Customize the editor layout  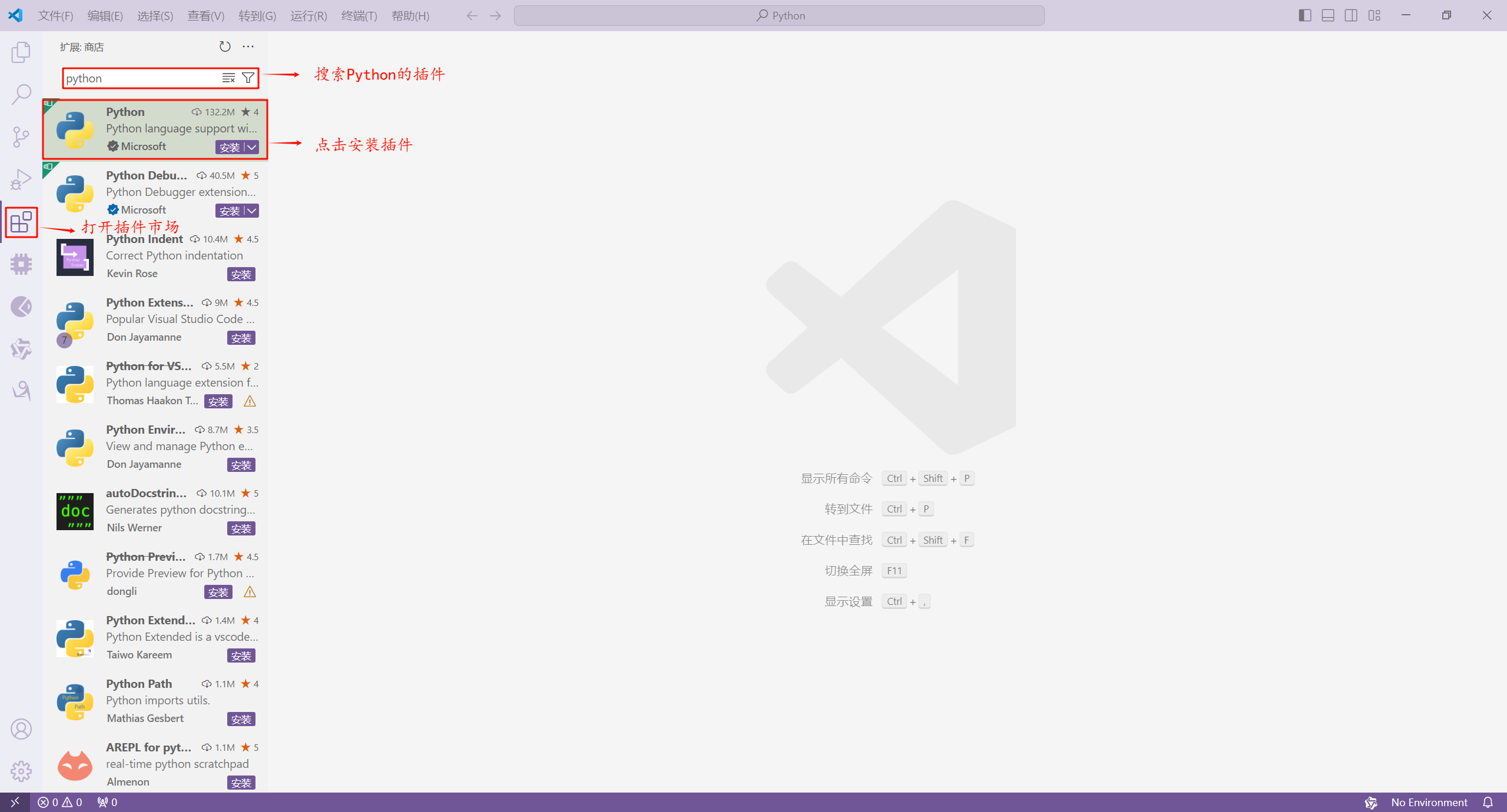1375,15
